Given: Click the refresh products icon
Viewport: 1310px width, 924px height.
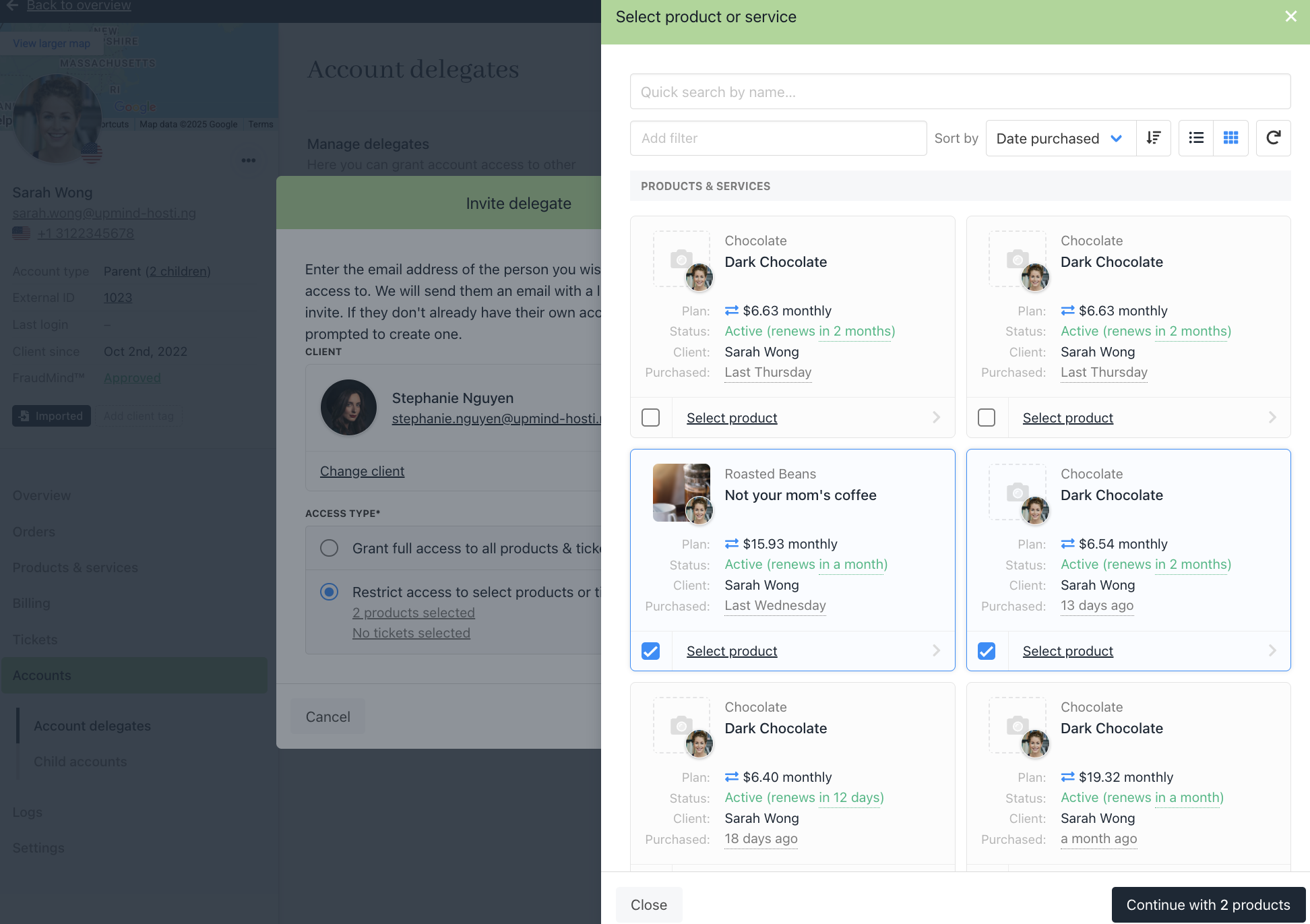Looking at the screenshot, I should click(1273, 138).
